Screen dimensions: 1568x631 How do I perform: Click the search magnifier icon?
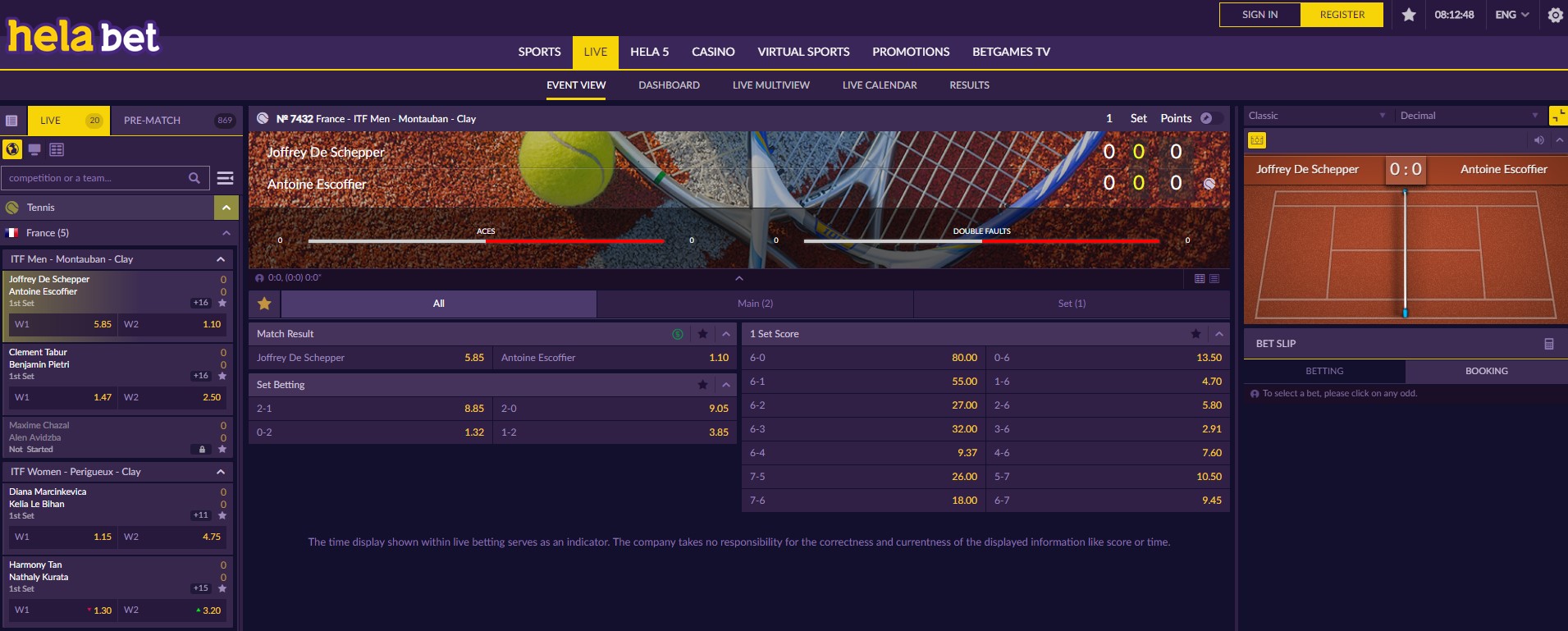(194, 178)
